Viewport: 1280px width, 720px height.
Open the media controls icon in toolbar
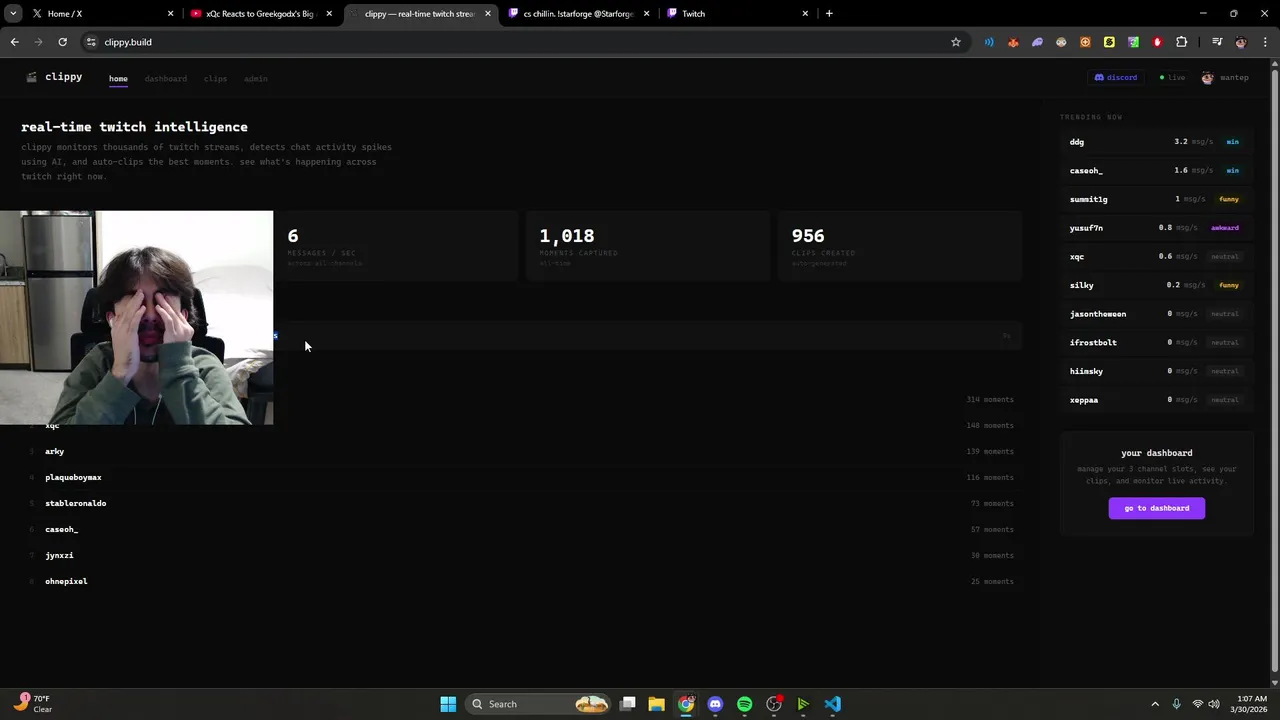click(x=1217, y=42)
